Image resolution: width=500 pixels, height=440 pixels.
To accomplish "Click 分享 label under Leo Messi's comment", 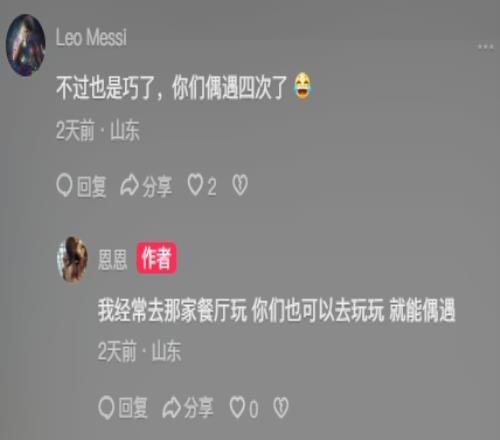I will pyautogui.click(x=157, y=186).
